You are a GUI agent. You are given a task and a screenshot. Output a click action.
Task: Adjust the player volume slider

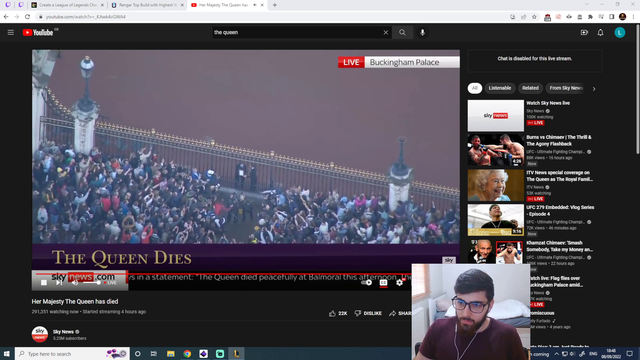pyautogui.click(x=92, y=282)
